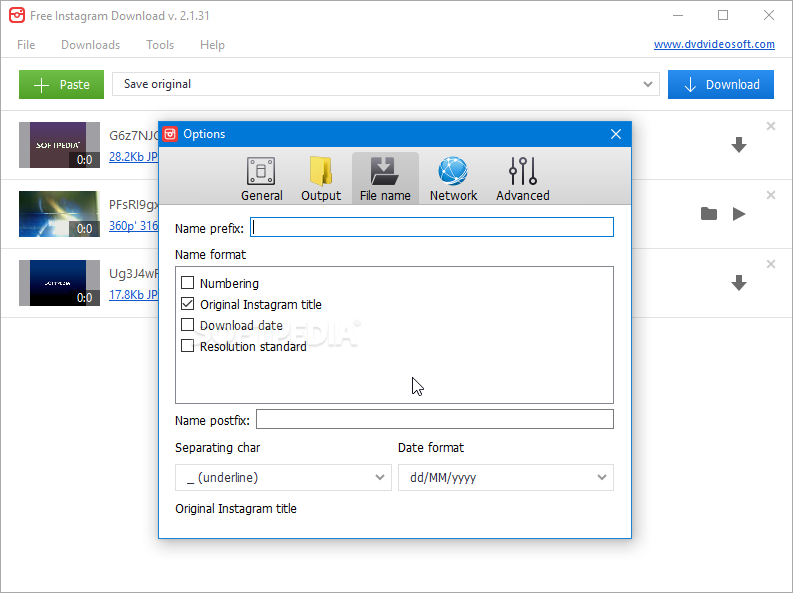Click the 360p video quality link
This screenshot has height=593, width=793.
tap(134, 225)
